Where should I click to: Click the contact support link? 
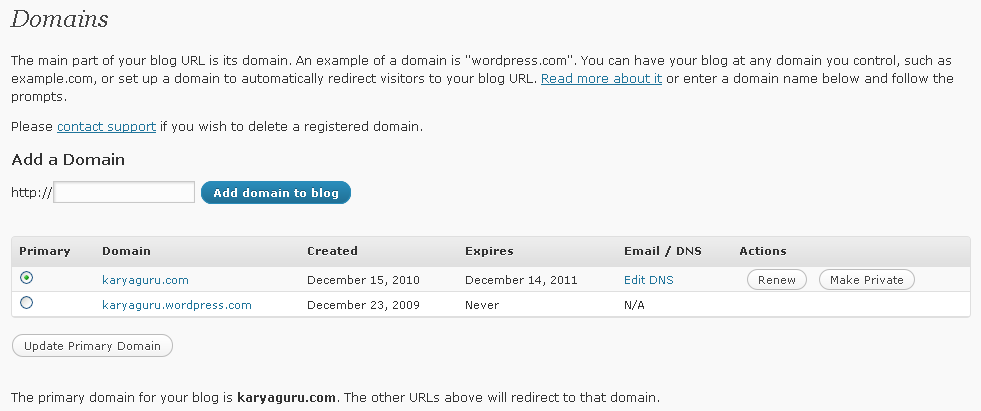106,126
